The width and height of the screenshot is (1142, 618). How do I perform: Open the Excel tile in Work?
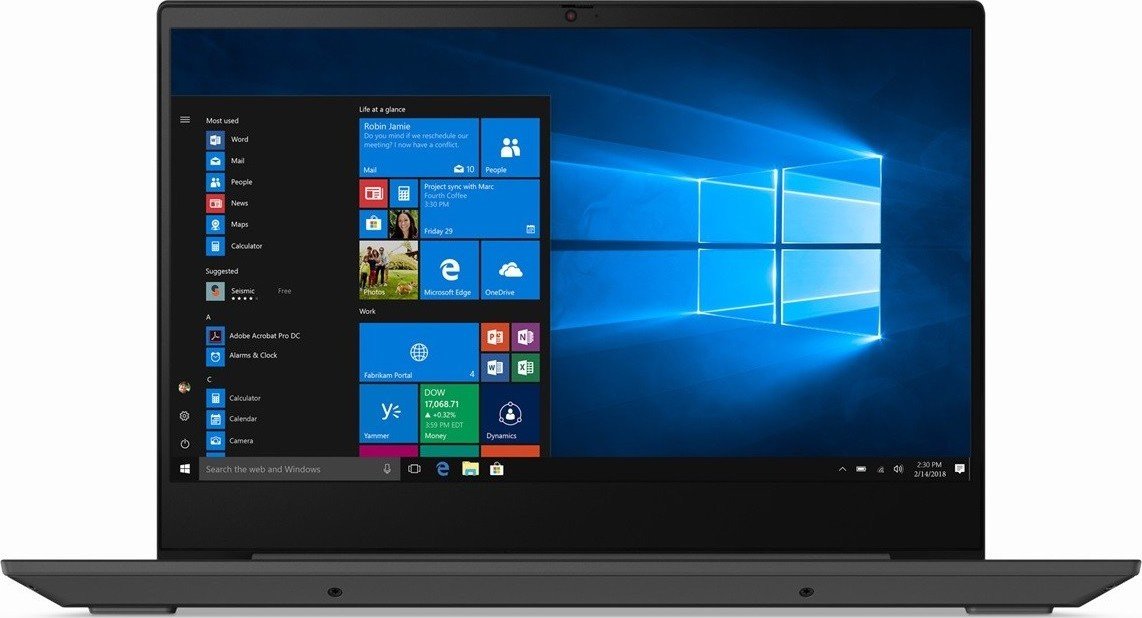coord(525,368)
